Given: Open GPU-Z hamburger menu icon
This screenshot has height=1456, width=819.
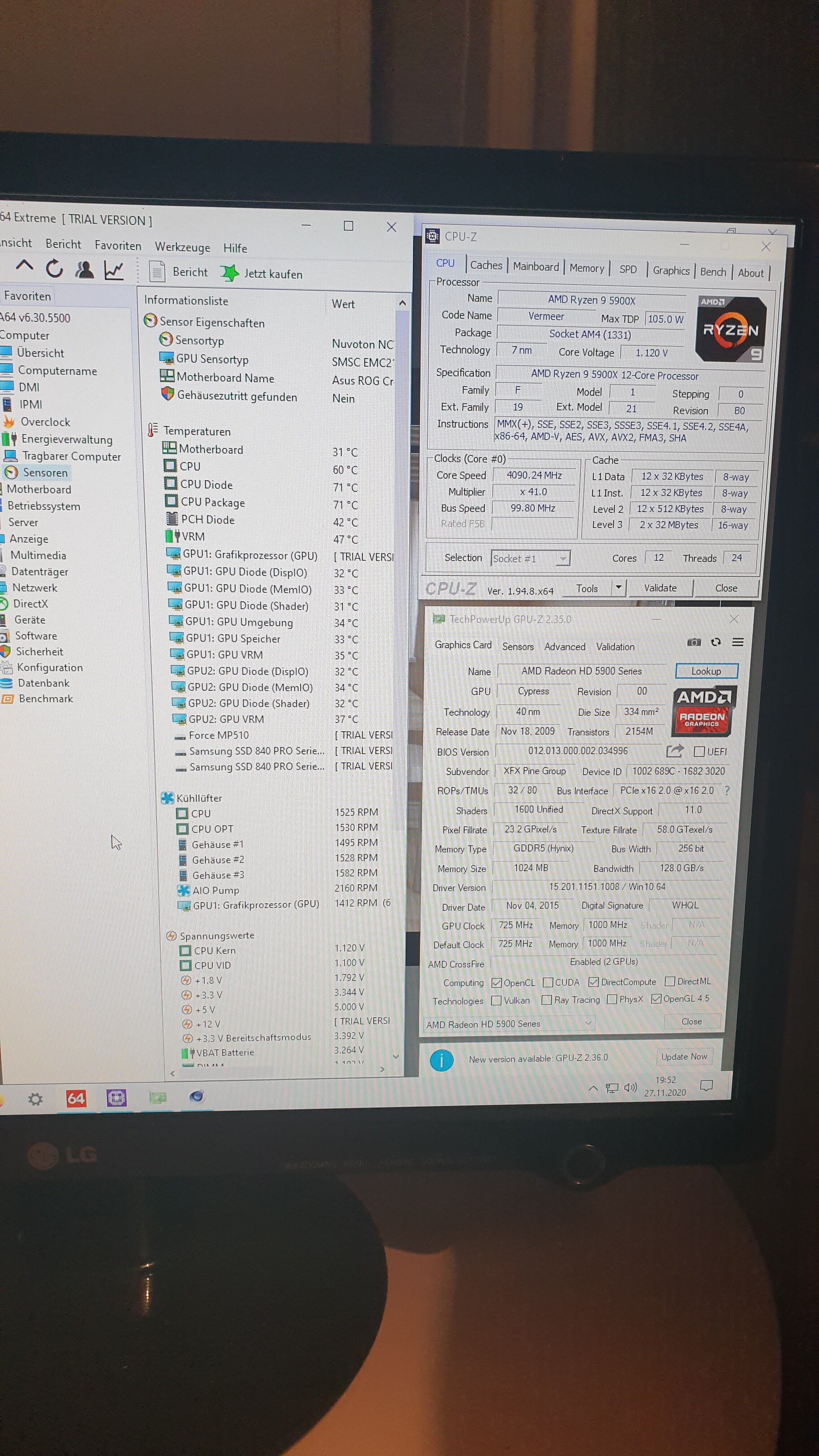Looking at the screenshot, I should [738, 642].
